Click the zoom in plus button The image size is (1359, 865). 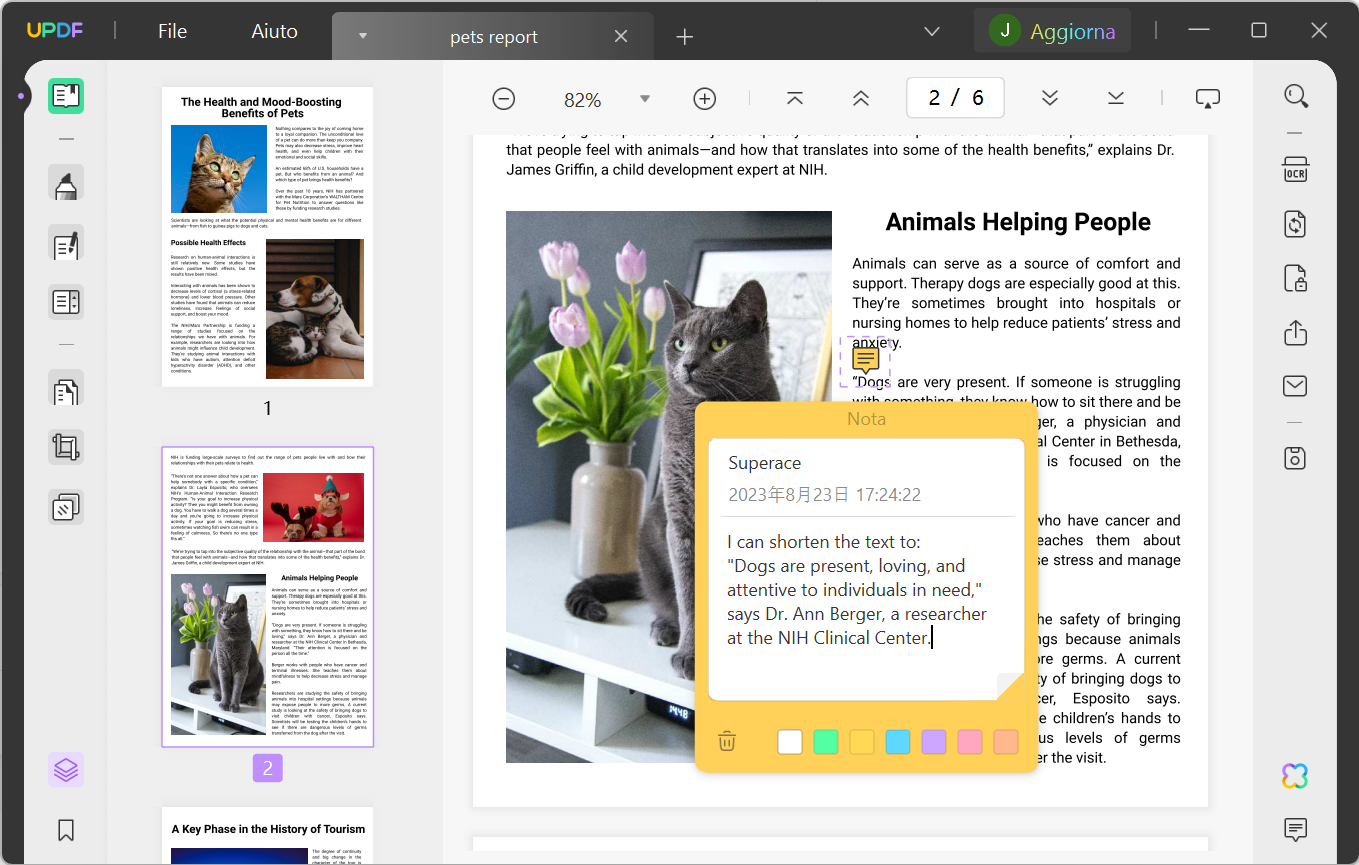(705, 99)
